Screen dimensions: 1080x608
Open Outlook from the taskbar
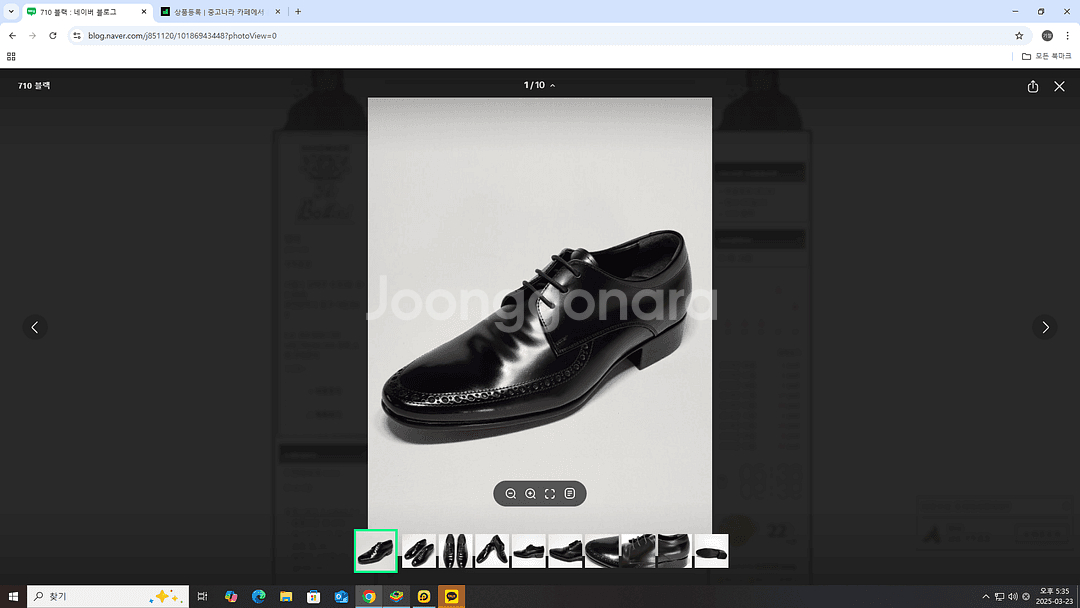point(341,596)
